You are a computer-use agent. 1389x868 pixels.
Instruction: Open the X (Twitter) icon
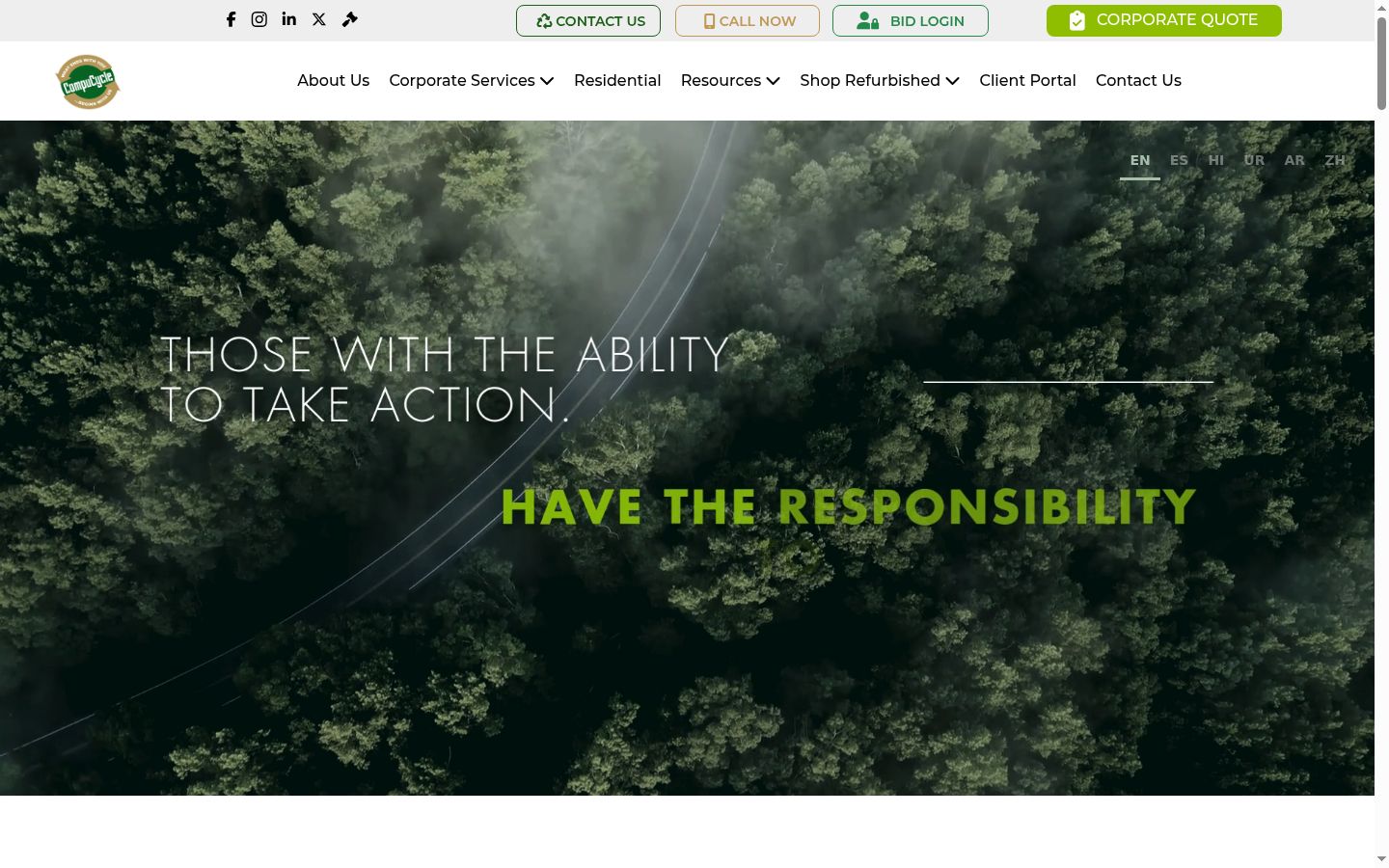[x=319, y=19]
